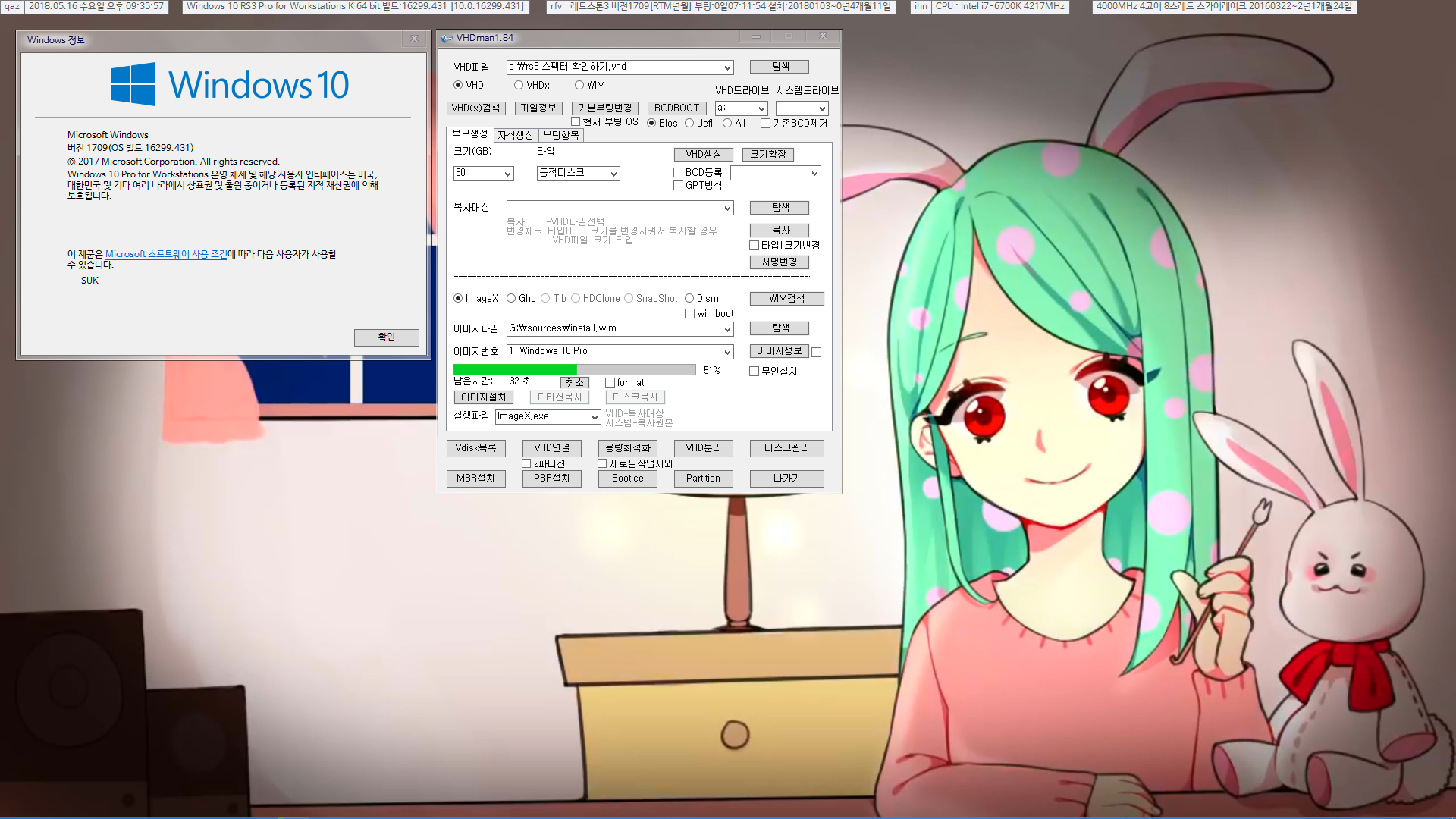
Task: Click the VHDman title bar app icon
Action: (x=447, y=38)
